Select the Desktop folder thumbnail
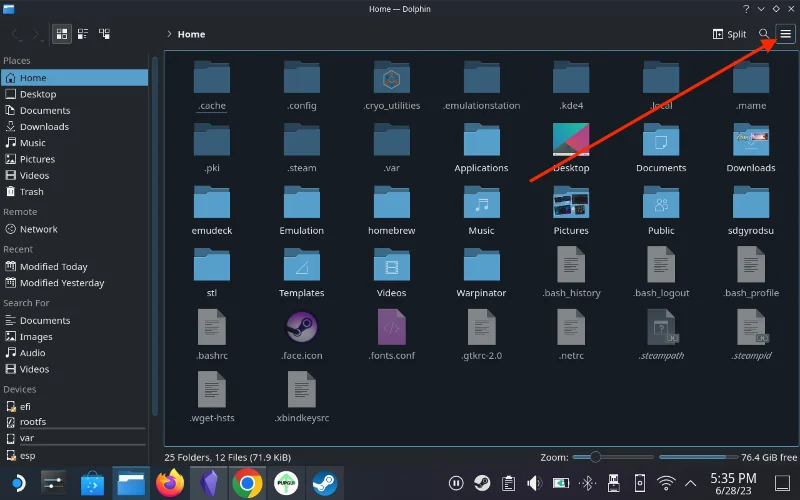 pyautogui.click(x=571, y=139)
